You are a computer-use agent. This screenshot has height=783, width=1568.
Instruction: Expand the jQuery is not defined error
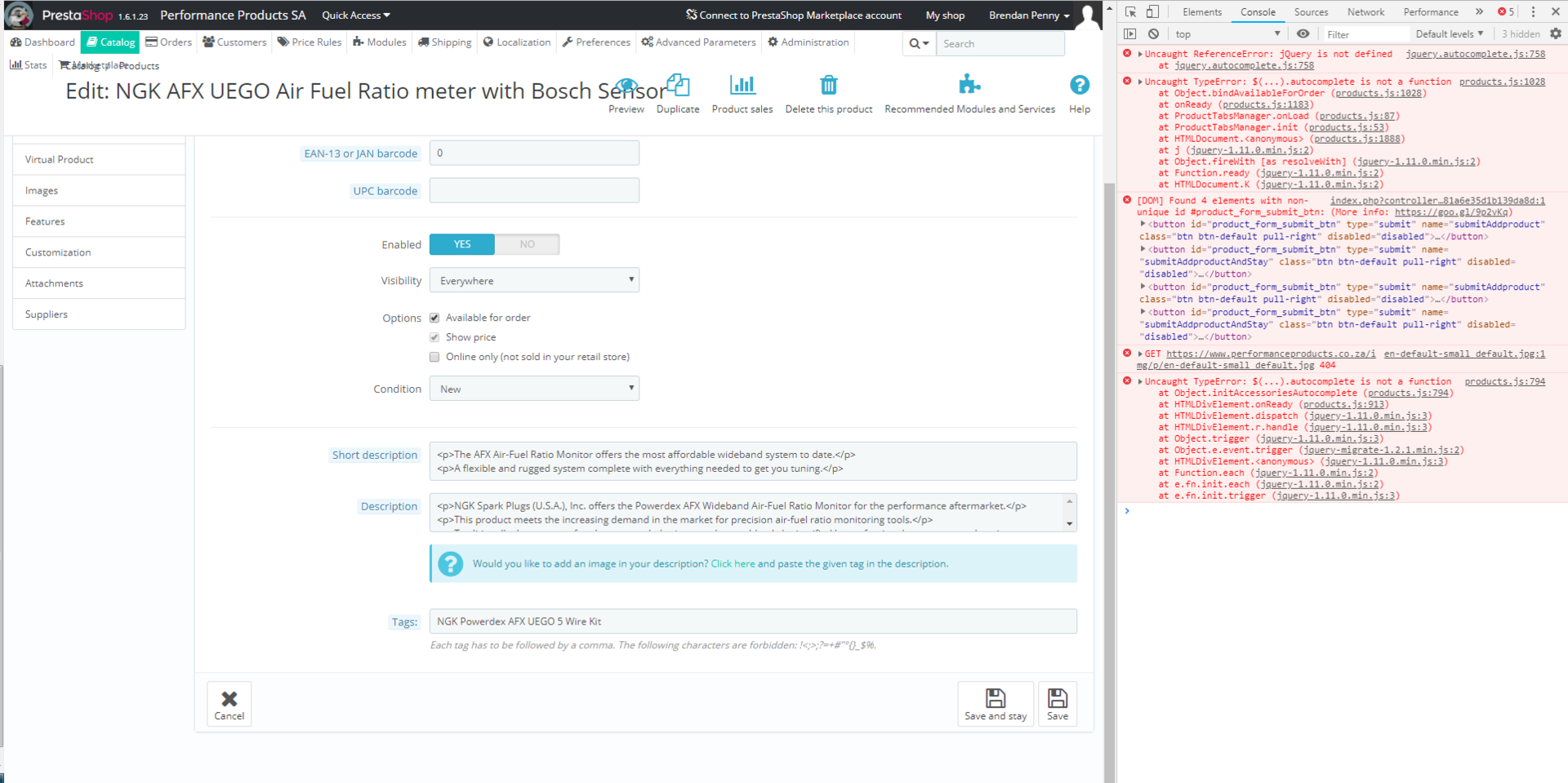coord(1140,54)
